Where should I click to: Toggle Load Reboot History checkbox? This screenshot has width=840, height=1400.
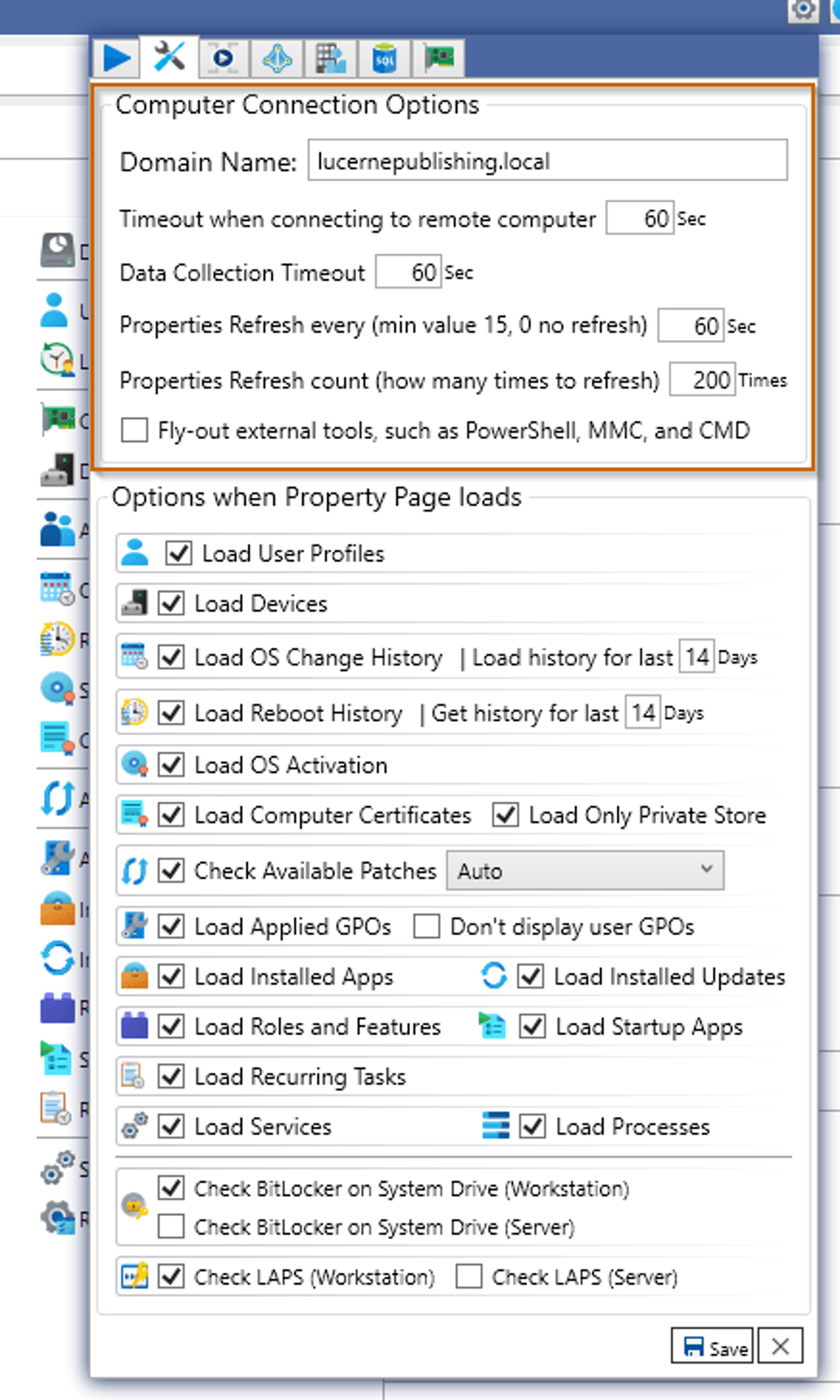(171, 713)
